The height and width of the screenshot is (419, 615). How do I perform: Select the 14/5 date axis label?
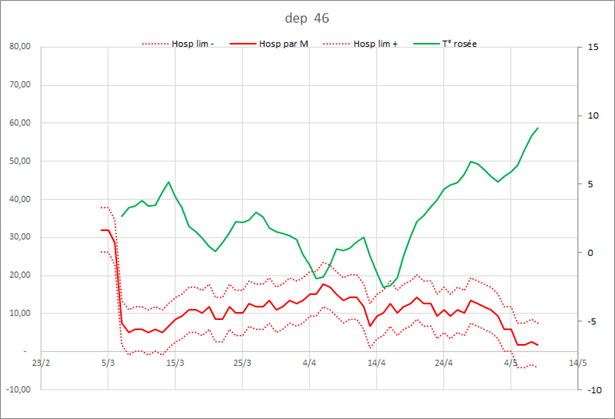click(x=577, y=364)
